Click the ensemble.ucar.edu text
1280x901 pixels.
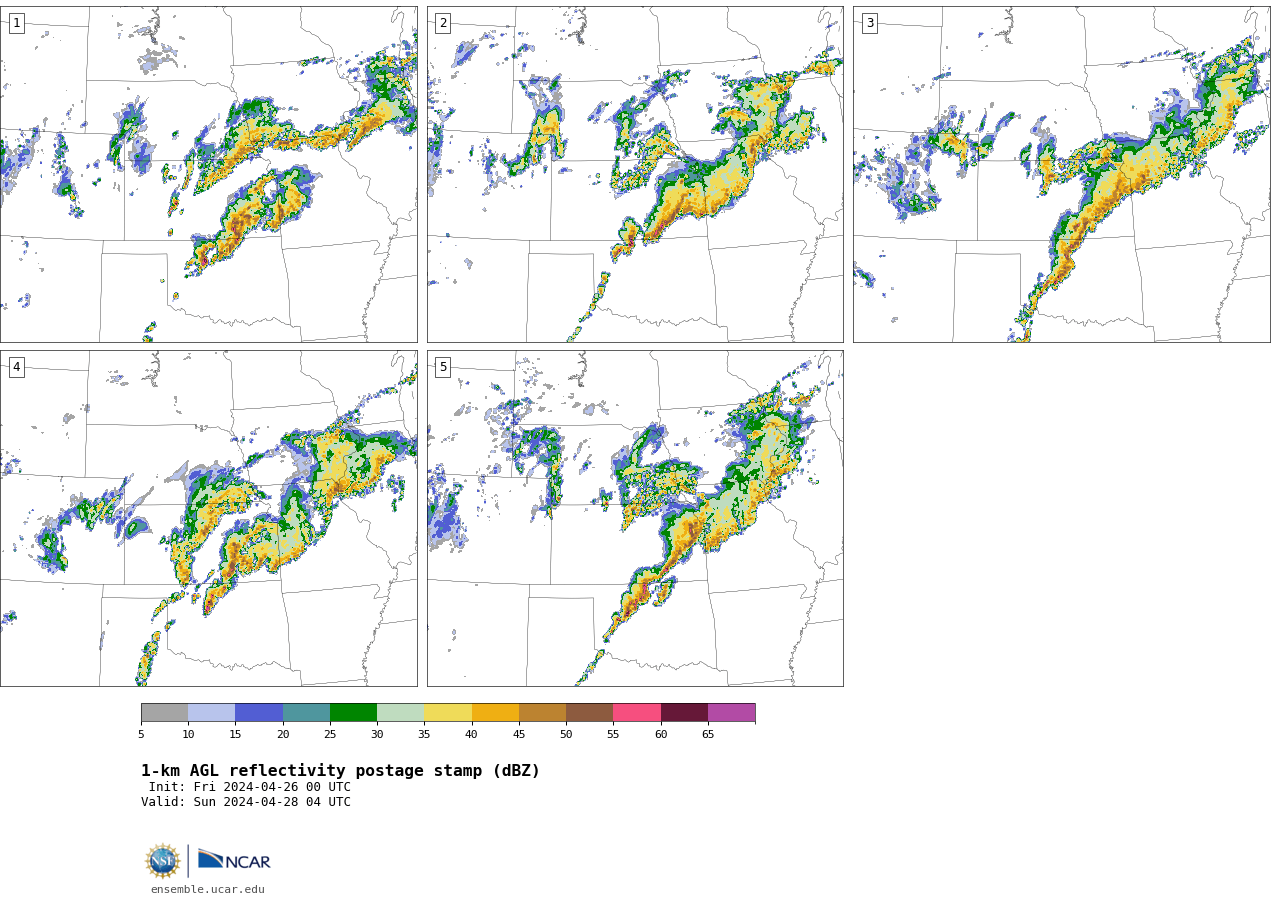coord(208,889)
